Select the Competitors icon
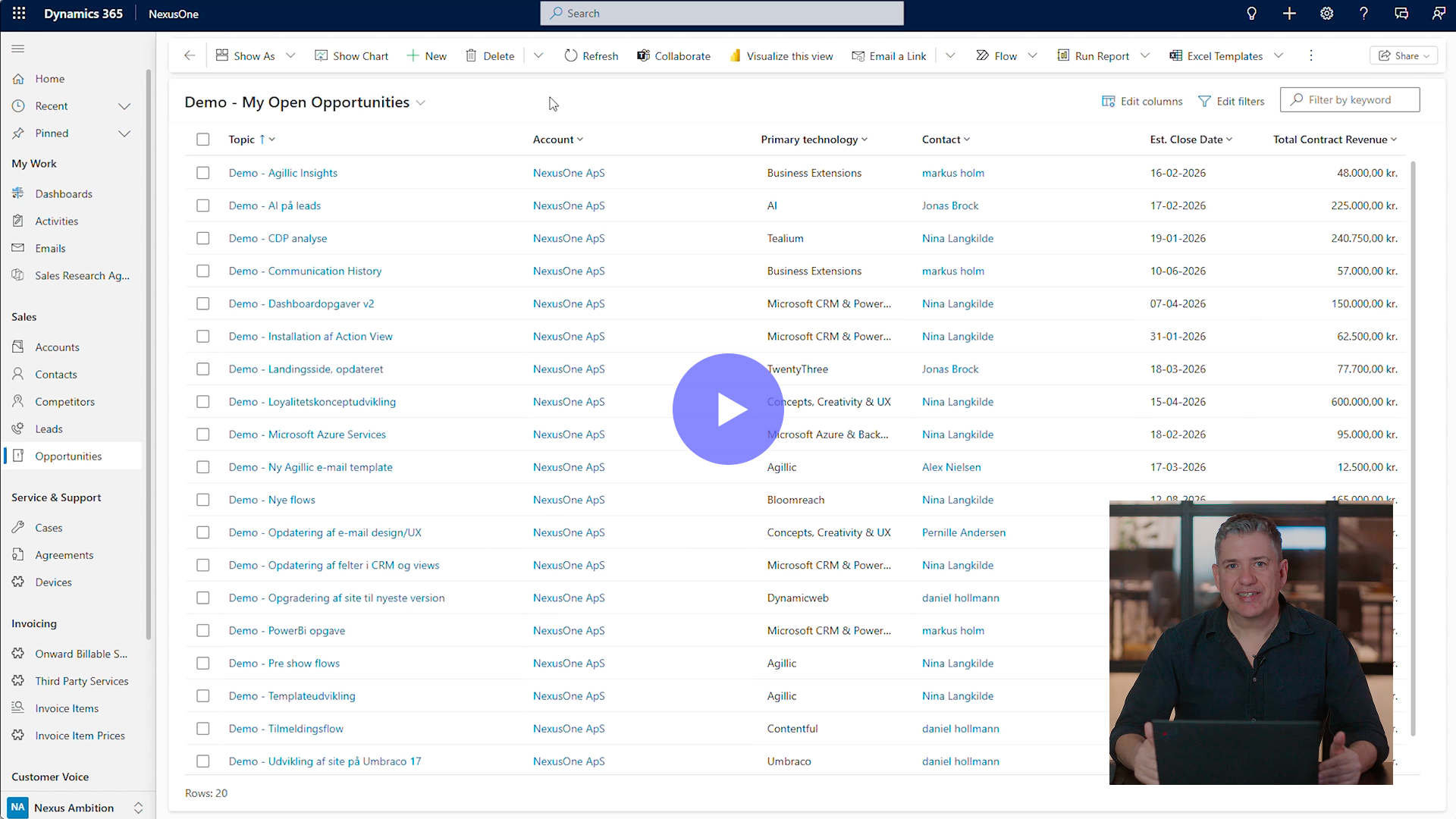The image size is (1456, 819). click(18, 401)
